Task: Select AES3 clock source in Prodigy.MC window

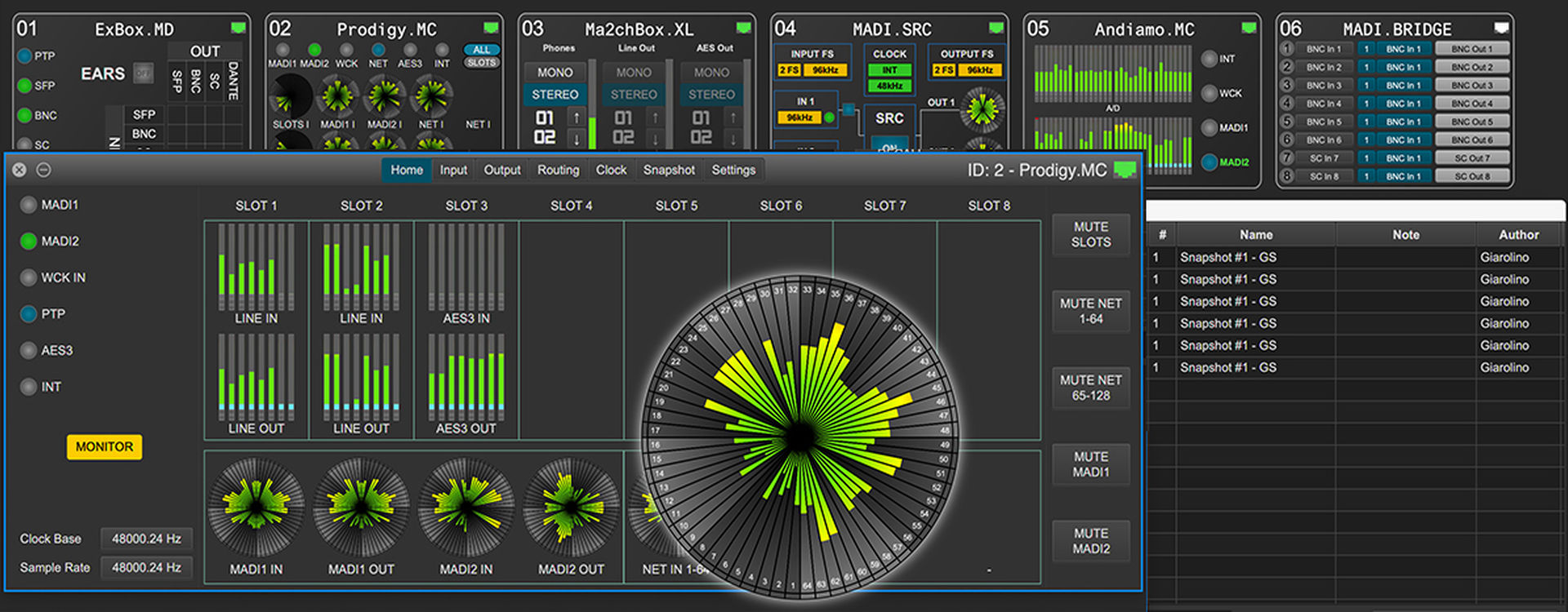Action: pos(29,350)
